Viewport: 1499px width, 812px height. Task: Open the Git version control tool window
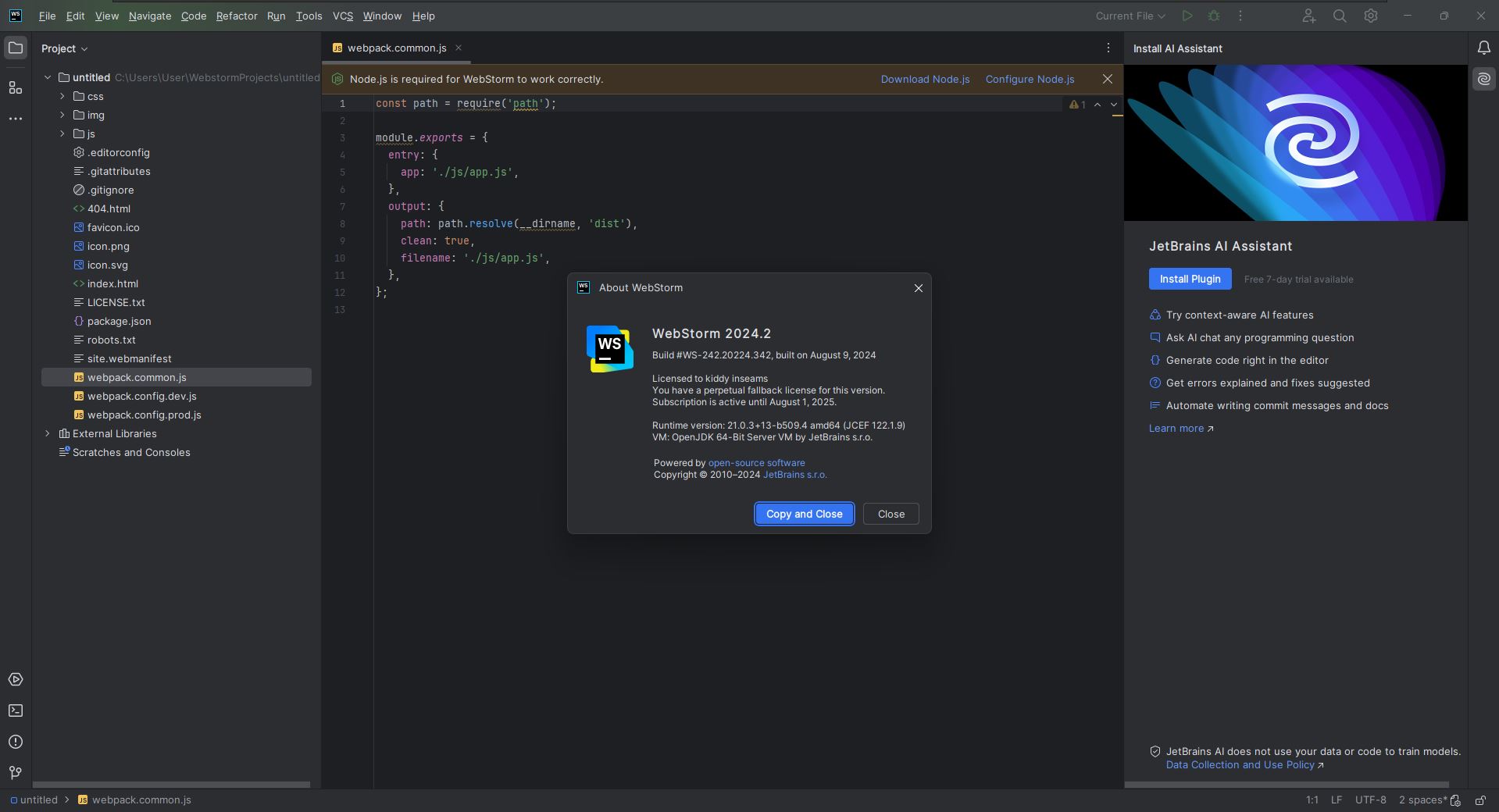coord(15,772)
